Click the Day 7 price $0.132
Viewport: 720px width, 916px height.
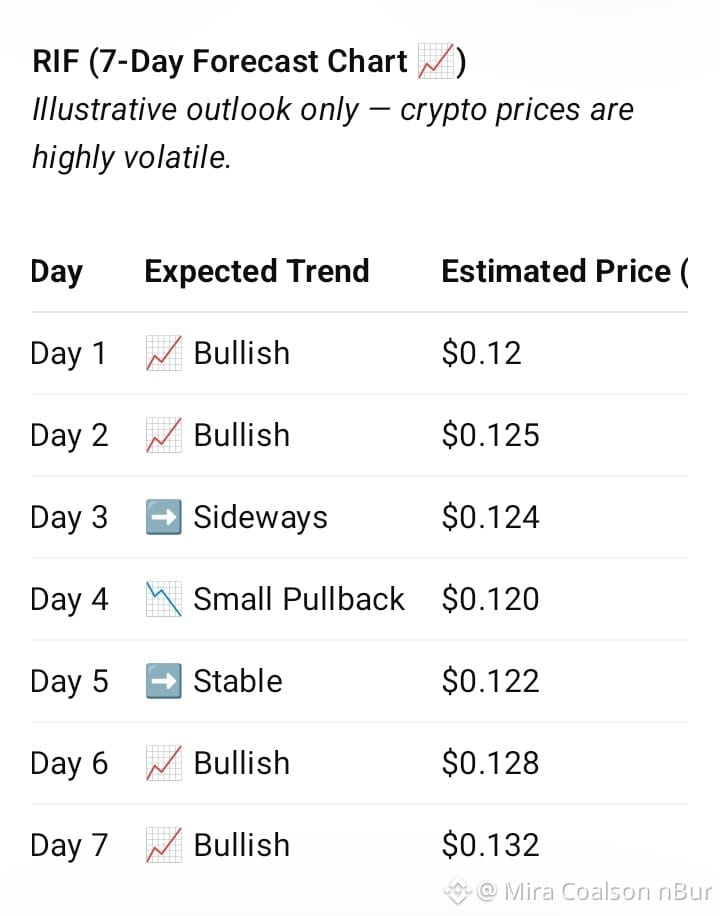[x=490, y=845]
